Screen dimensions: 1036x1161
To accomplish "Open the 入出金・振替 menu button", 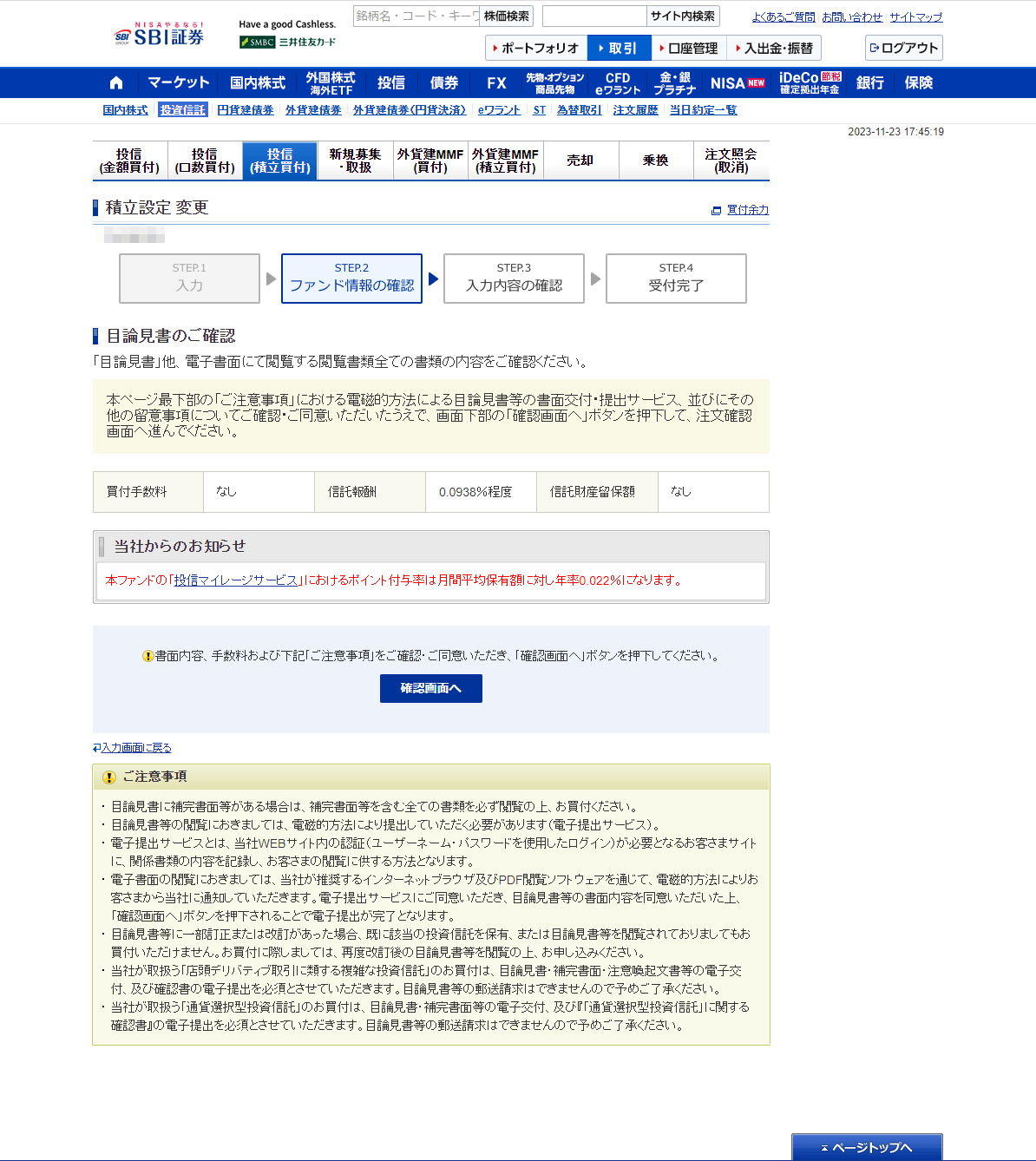I will pos(773,49).
